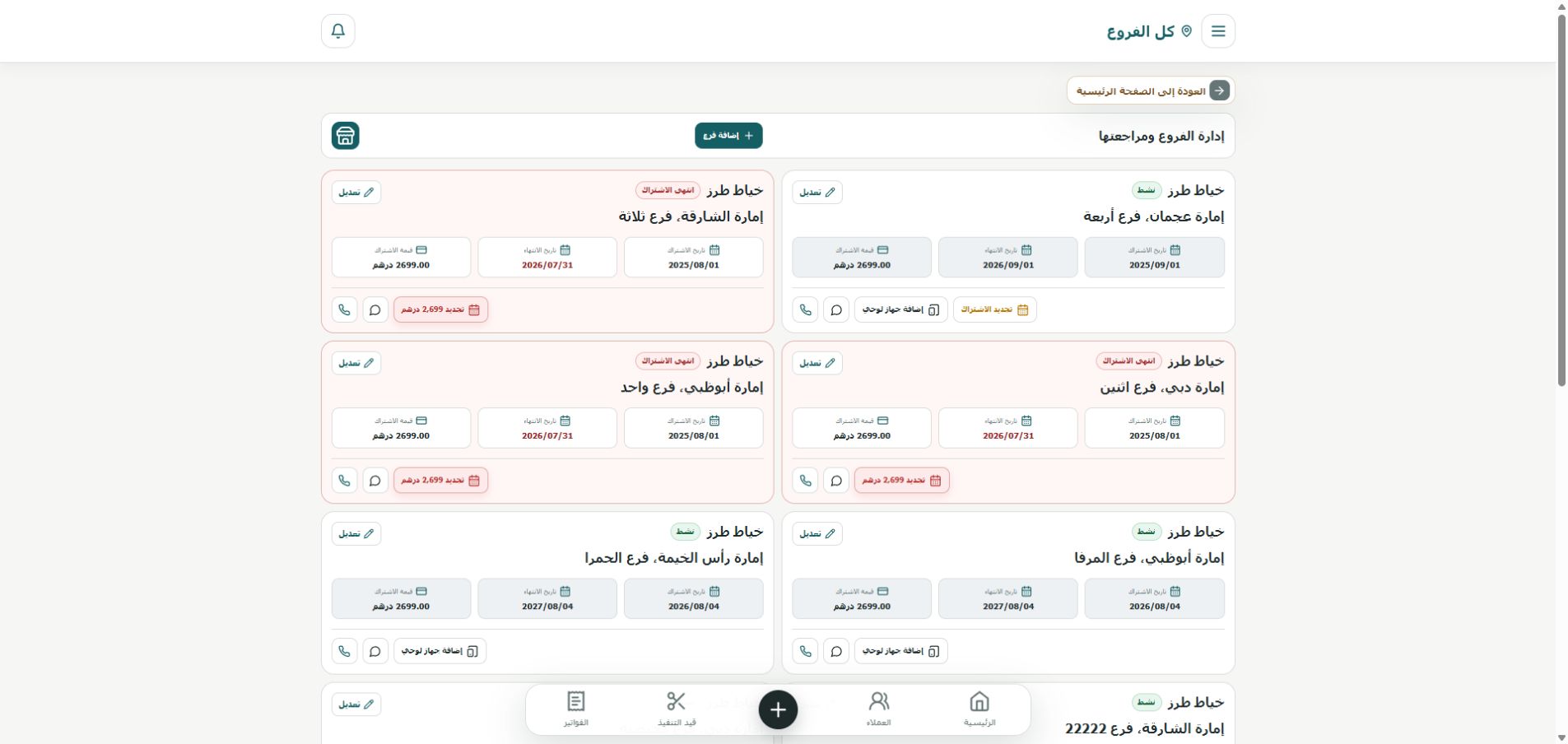Click إضافة جهاز لوحي on فرع الحمرا
Screen dimensions: 1568x744
tap(440, 651)
